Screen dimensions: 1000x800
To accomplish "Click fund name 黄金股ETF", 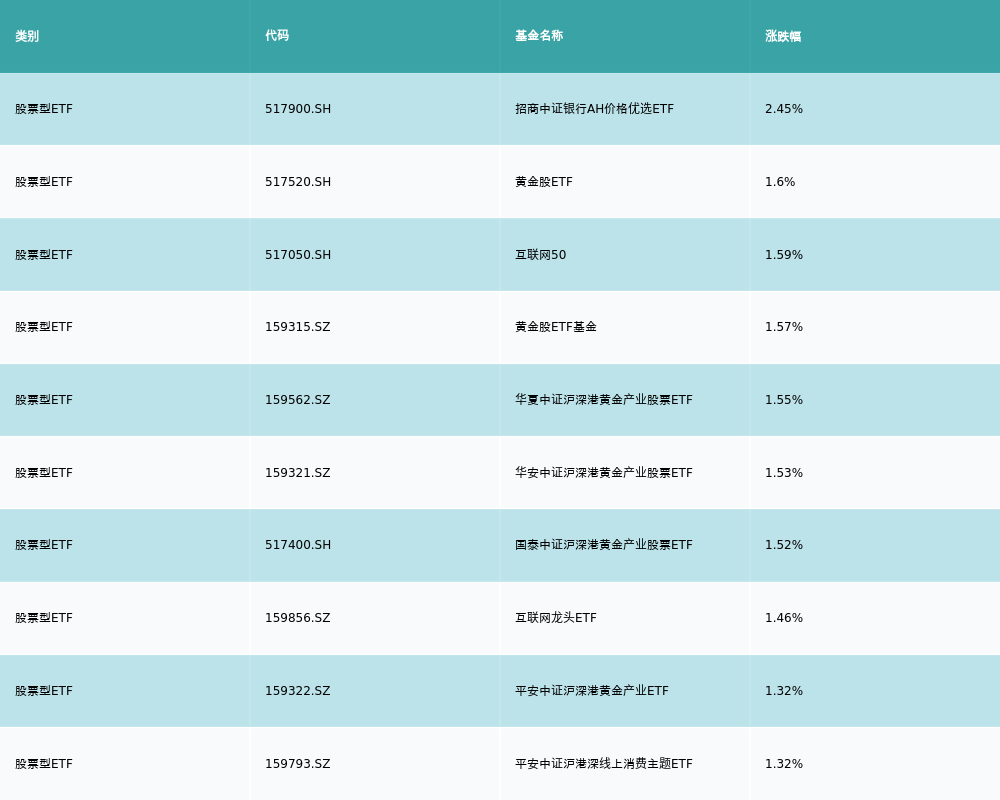I will coord(544,182).
